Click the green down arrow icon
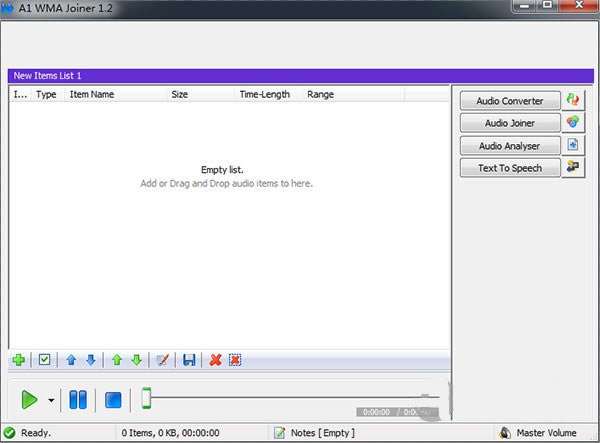Screen dimensions: 600x443 coord(136,360)
